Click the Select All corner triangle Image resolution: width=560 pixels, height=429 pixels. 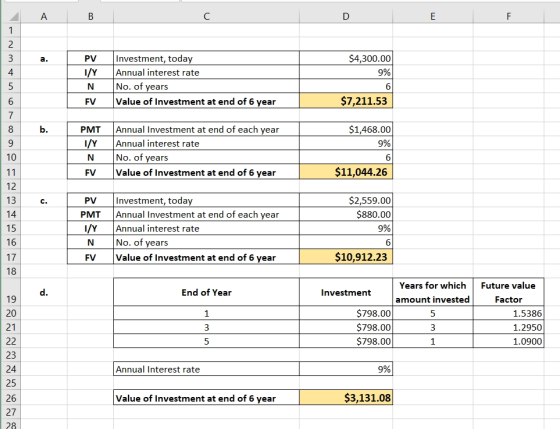pos(14,17)
